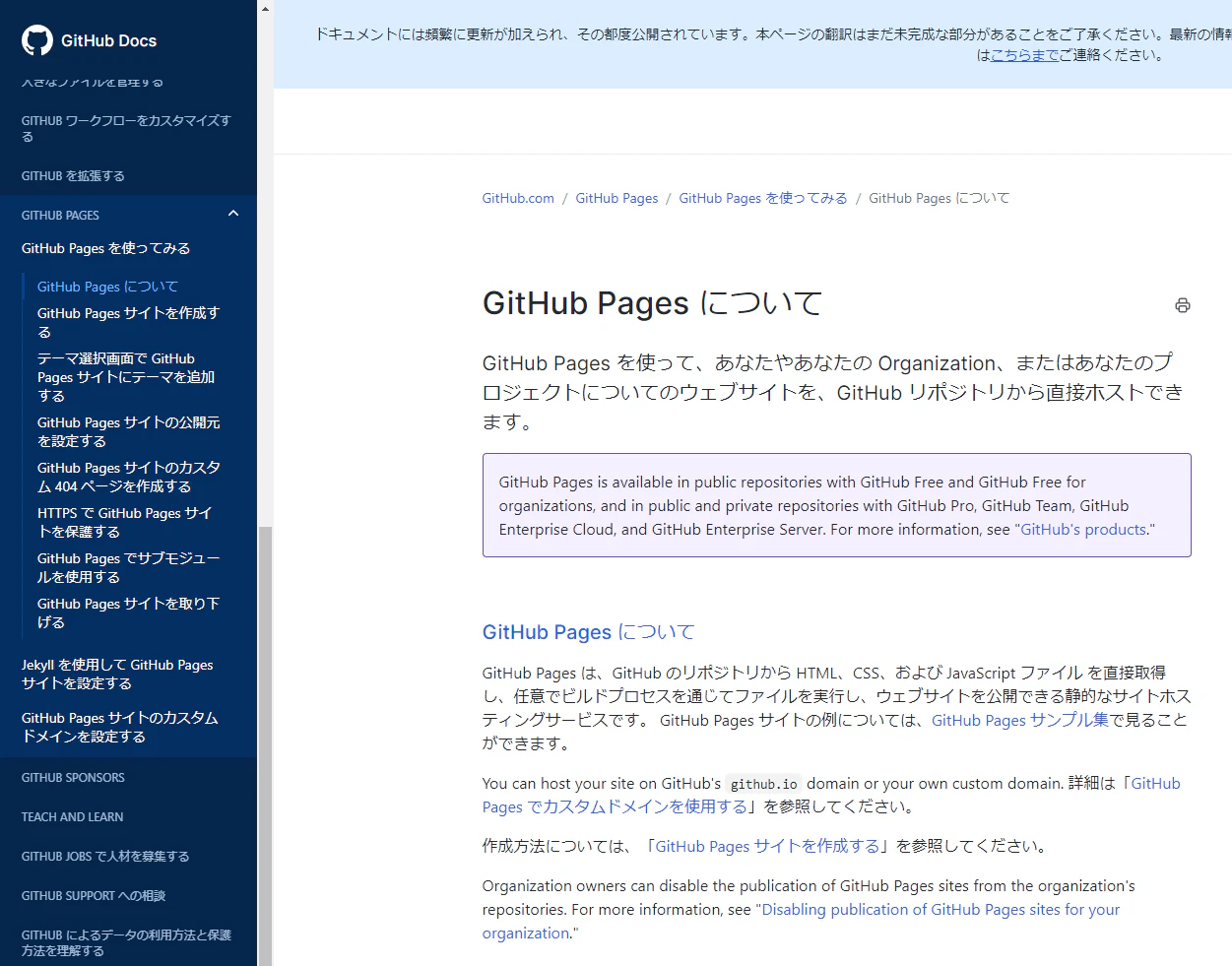Image resolution: width=1232 pixels, height=966 pixels.
Task: Open "GitHub's products" link in notice box
Action: (1083, 530)
